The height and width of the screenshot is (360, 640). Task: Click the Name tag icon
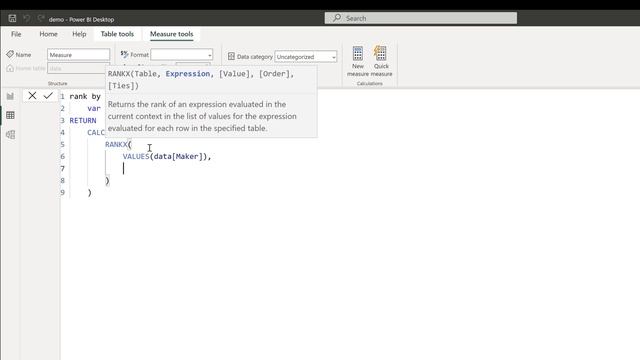tap(10, 54)
